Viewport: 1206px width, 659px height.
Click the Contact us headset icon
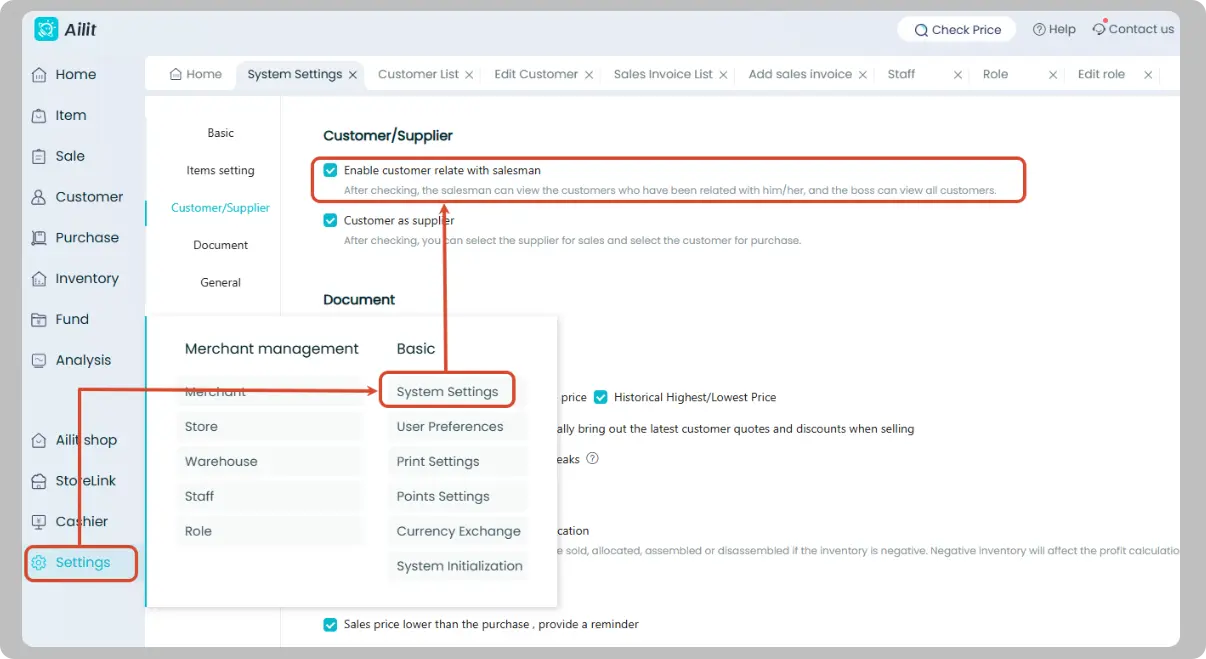tap(1099, 29)
